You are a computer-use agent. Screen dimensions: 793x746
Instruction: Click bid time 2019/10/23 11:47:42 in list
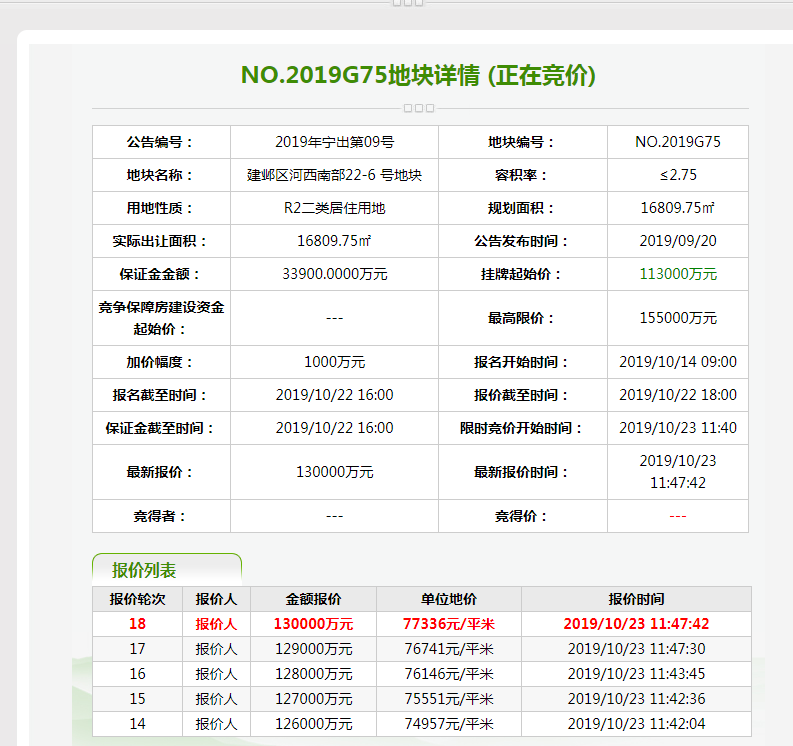(x=636, y=624)
